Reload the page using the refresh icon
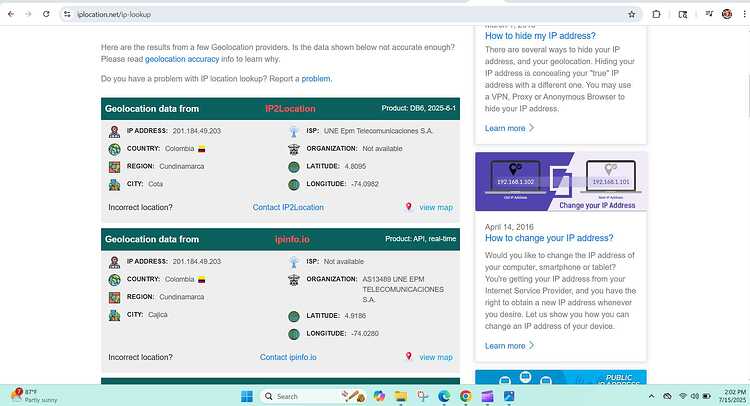Image resolution: width=750 pixels, height=406 pixels. point(46,14)
